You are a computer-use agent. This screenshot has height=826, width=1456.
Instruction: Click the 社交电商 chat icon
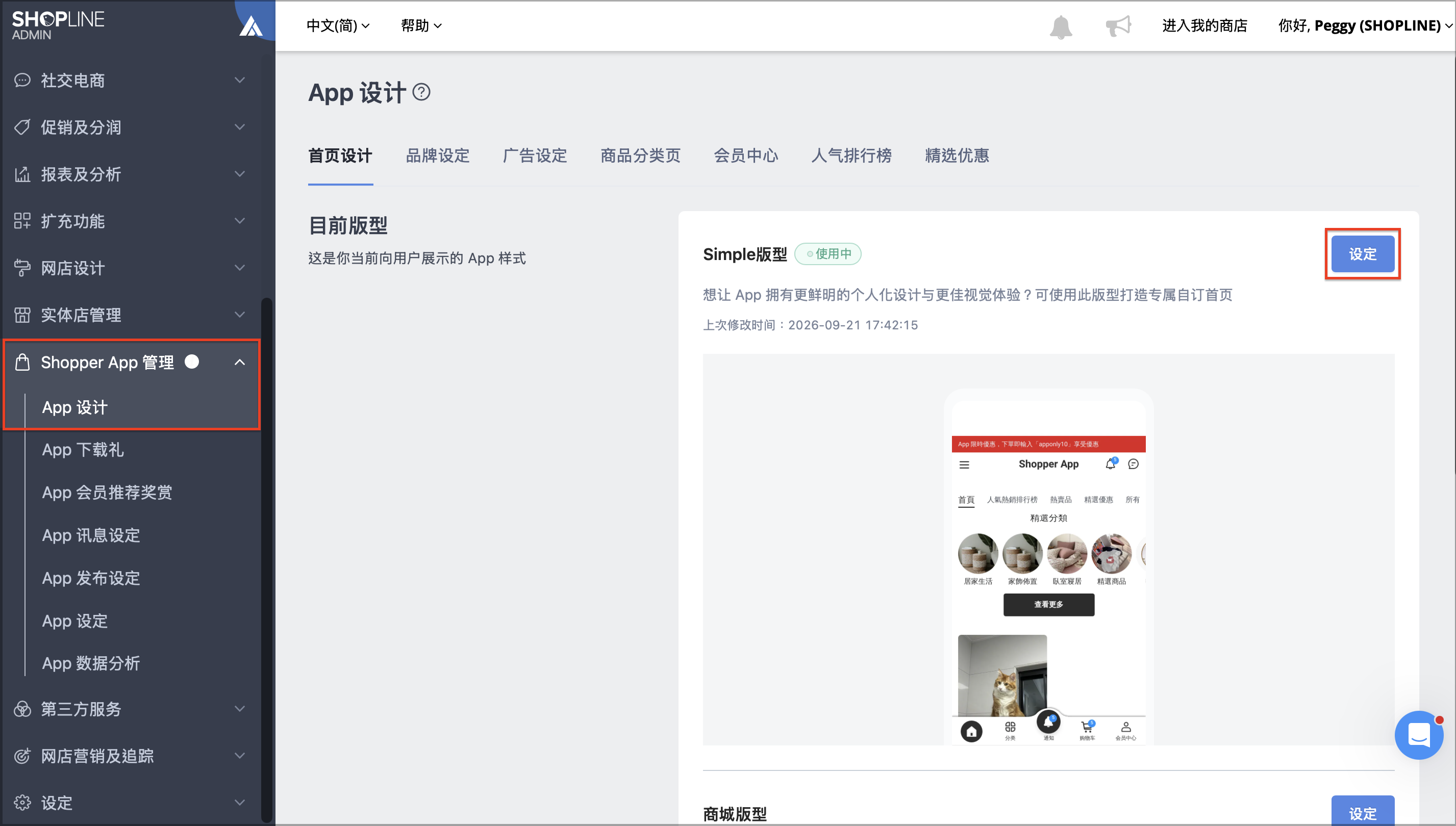click(22, 81)
